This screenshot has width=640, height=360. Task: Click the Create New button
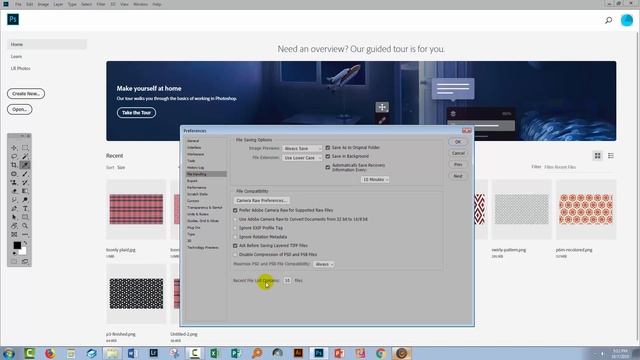26,93
